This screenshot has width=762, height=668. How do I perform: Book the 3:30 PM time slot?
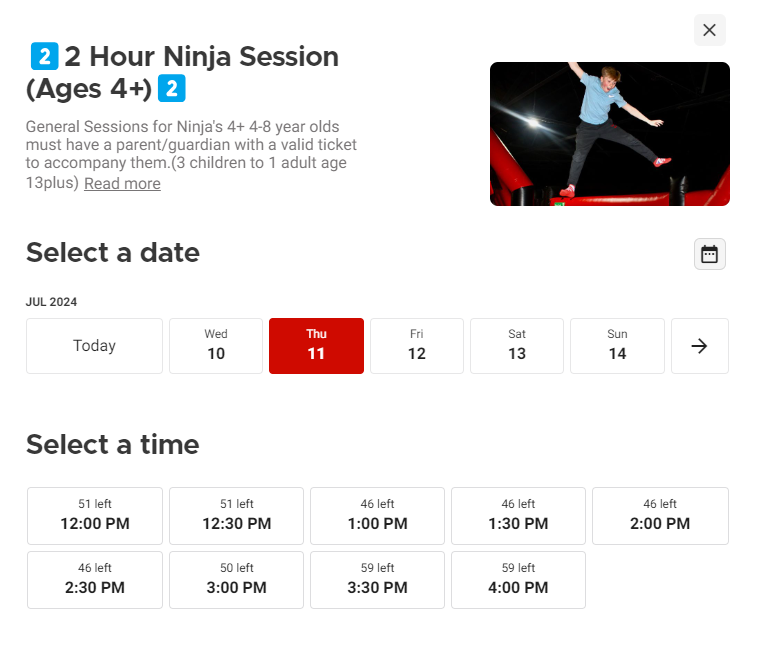click(377, 580)
